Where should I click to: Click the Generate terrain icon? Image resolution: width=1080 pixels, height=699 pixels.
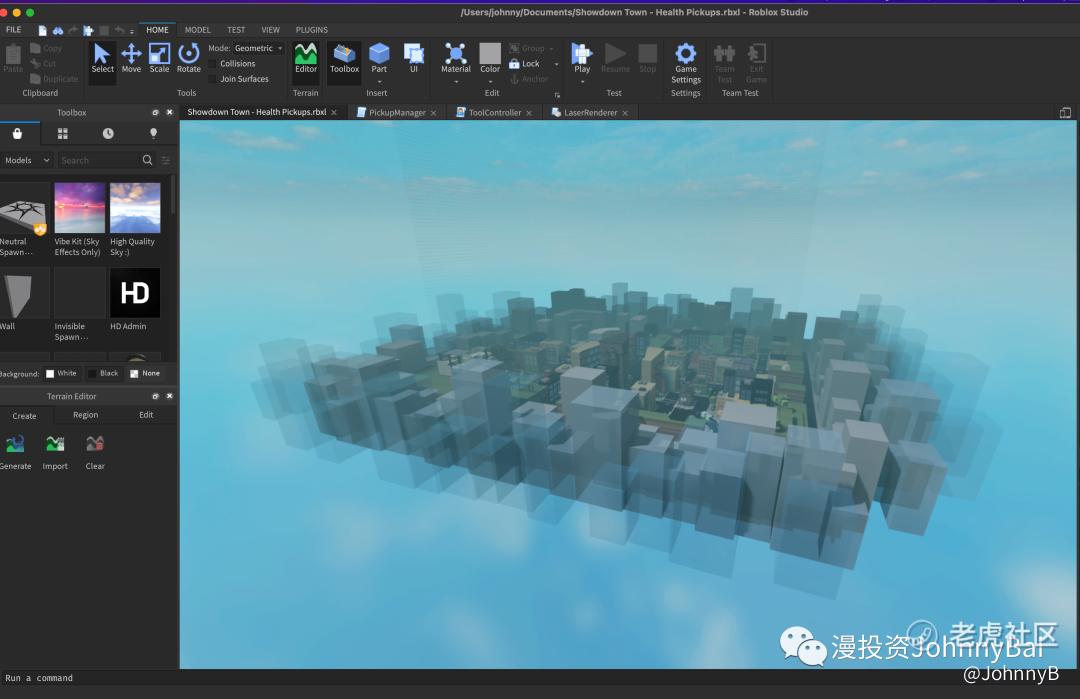(x=15, y=445)
